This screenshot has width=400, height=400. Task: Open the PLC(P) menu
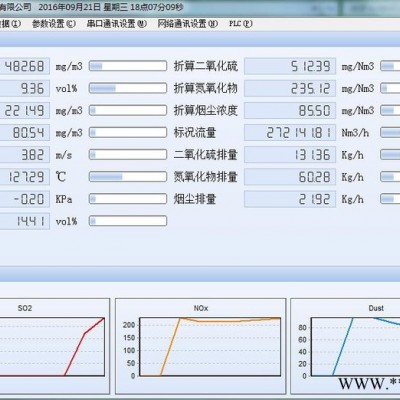tap(241, 24)
